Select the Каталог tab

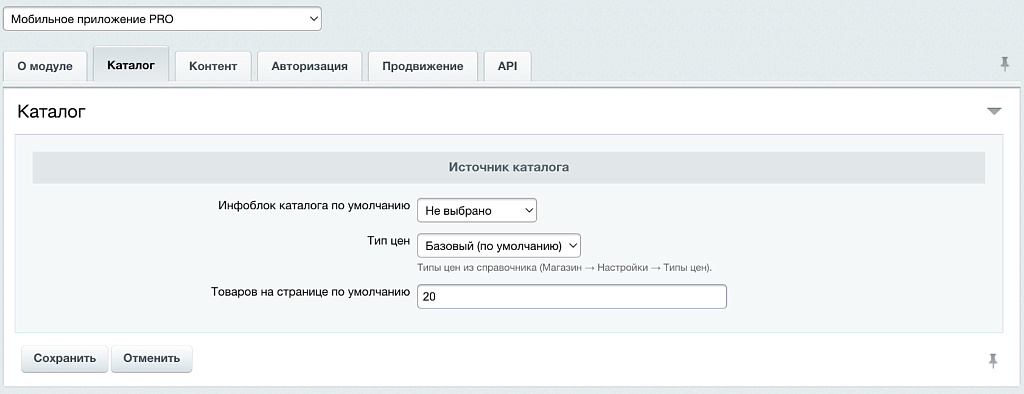coord(131,65)
